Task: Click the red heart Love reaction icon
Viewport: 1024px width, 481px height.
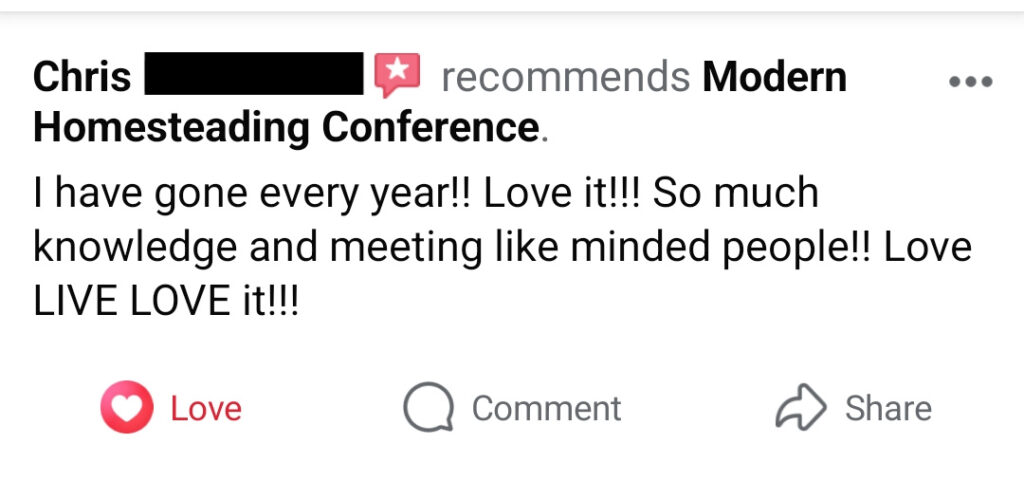Action: pos(126,408)
